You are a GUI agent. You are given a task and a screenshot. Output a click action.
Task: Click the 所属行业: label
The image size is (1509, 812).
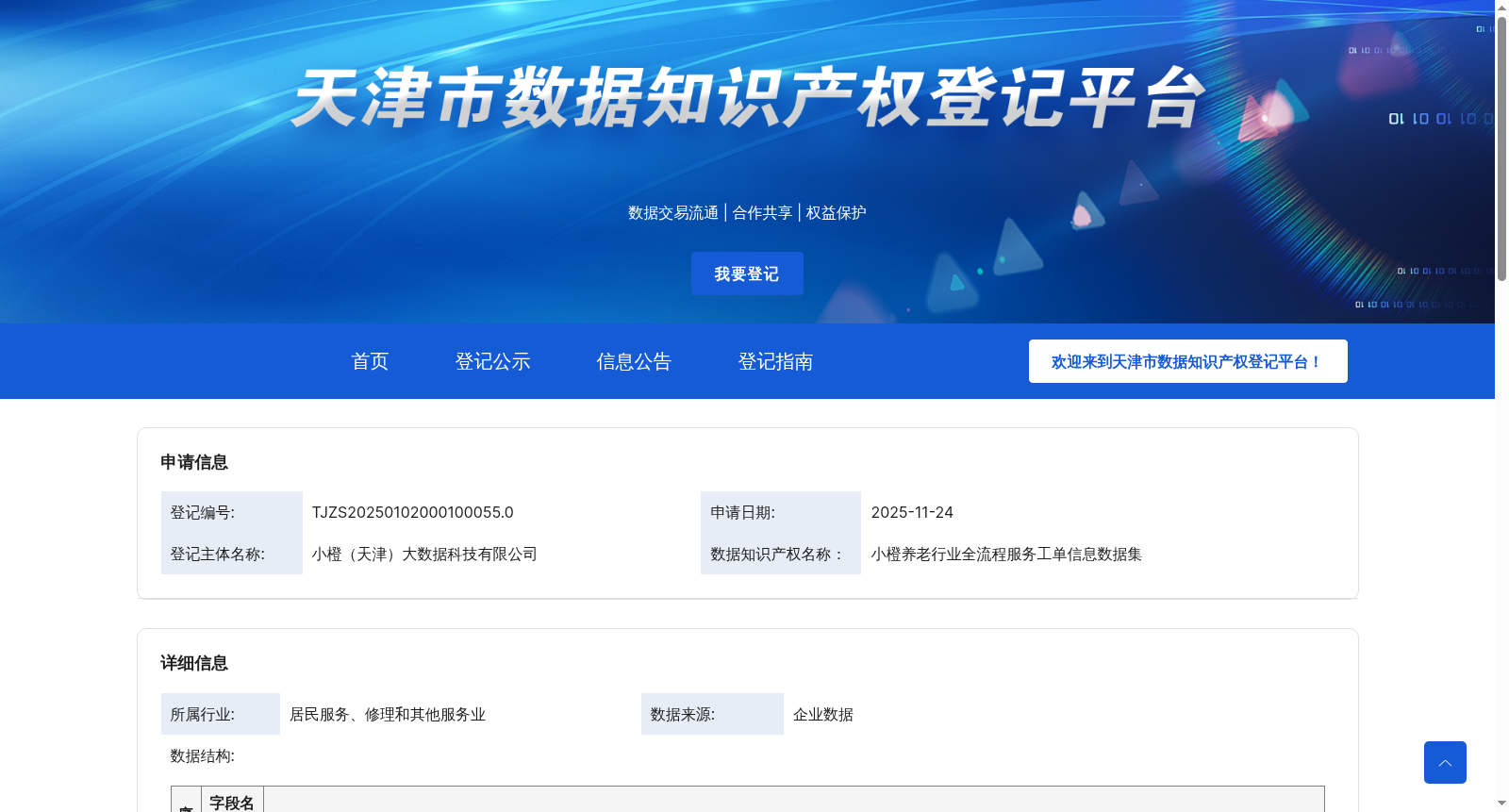click(203, 714)
